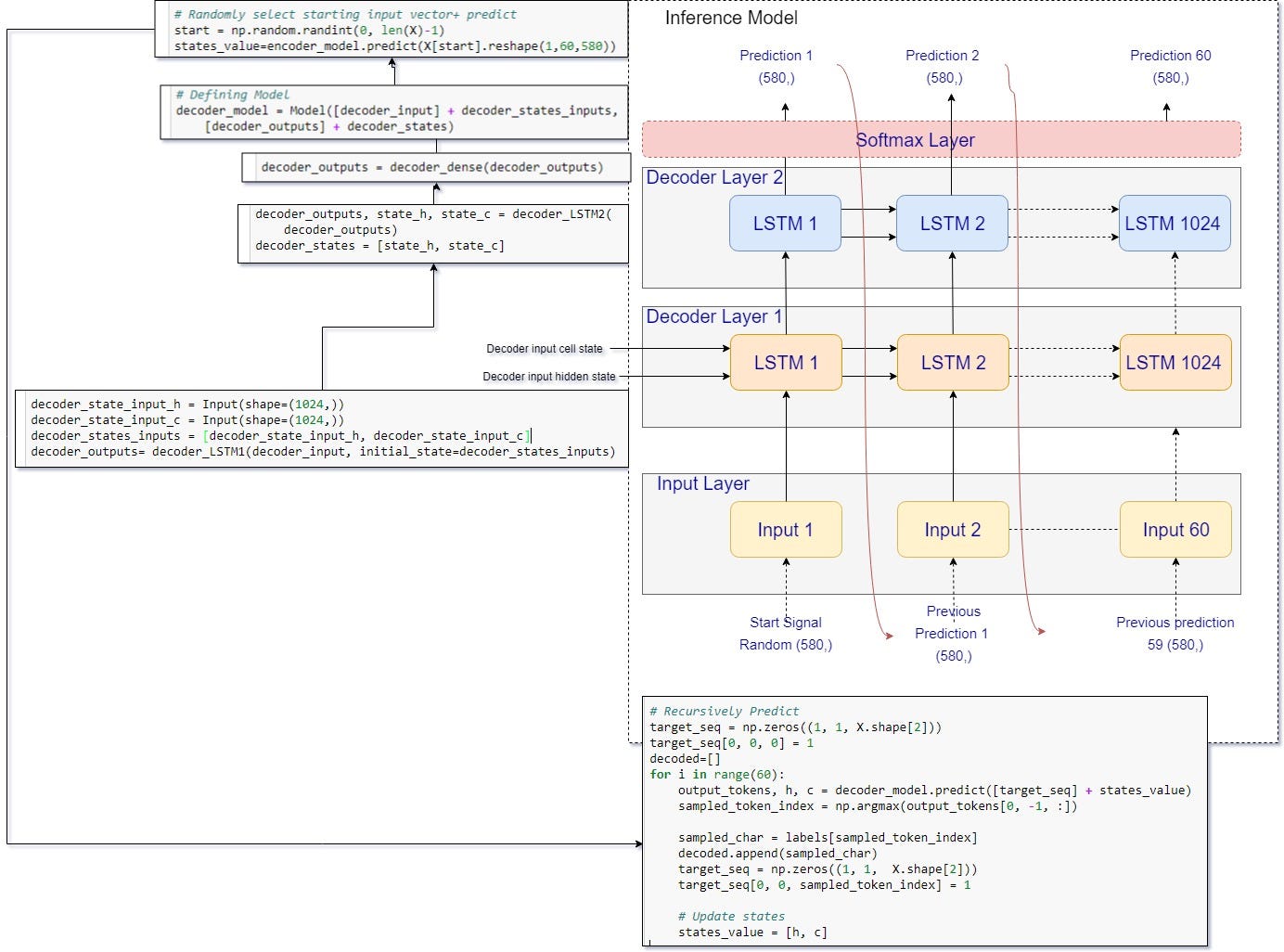Select the decoder_state_input code block
Screen dimensions: 1284x952
point(322,428)
